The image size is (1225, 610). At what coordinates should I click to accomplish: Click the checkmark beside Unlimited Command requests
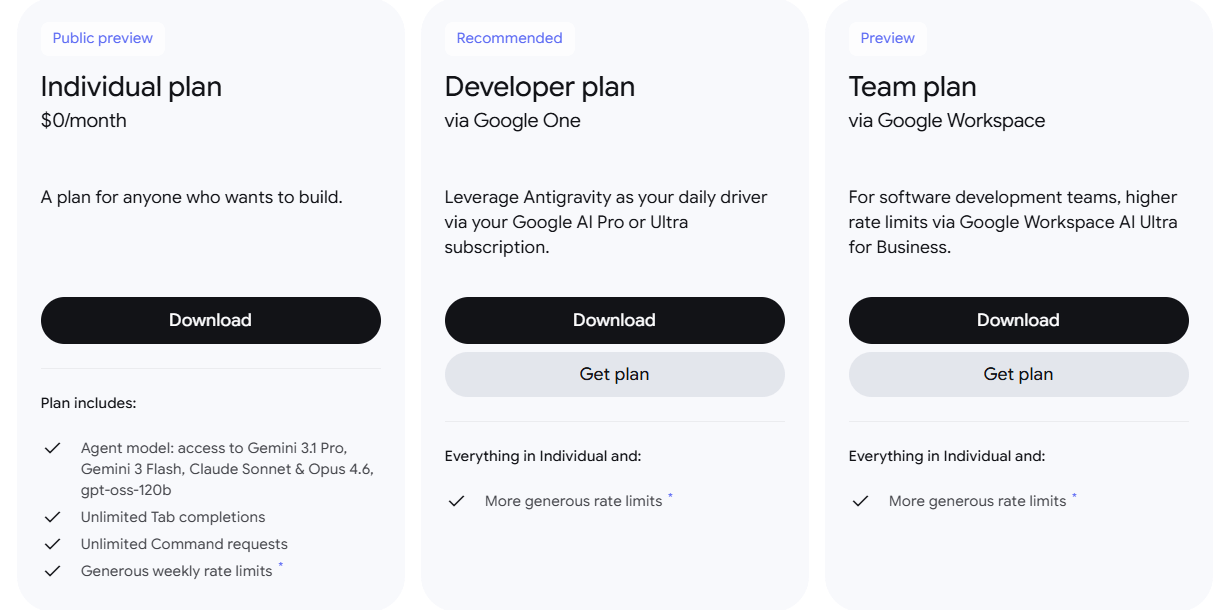point(53,544)
